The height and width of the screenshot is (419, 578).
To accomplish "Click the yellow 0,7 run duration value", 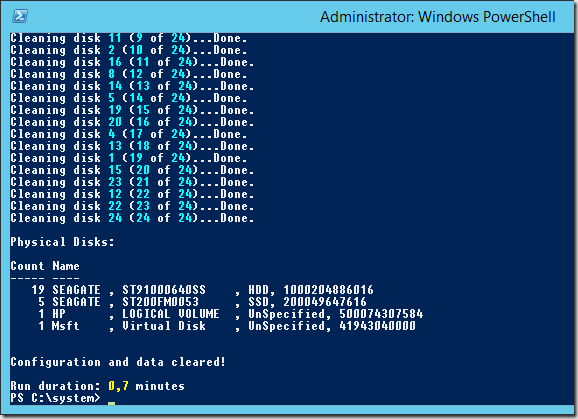I will click(x=118, y=386).
